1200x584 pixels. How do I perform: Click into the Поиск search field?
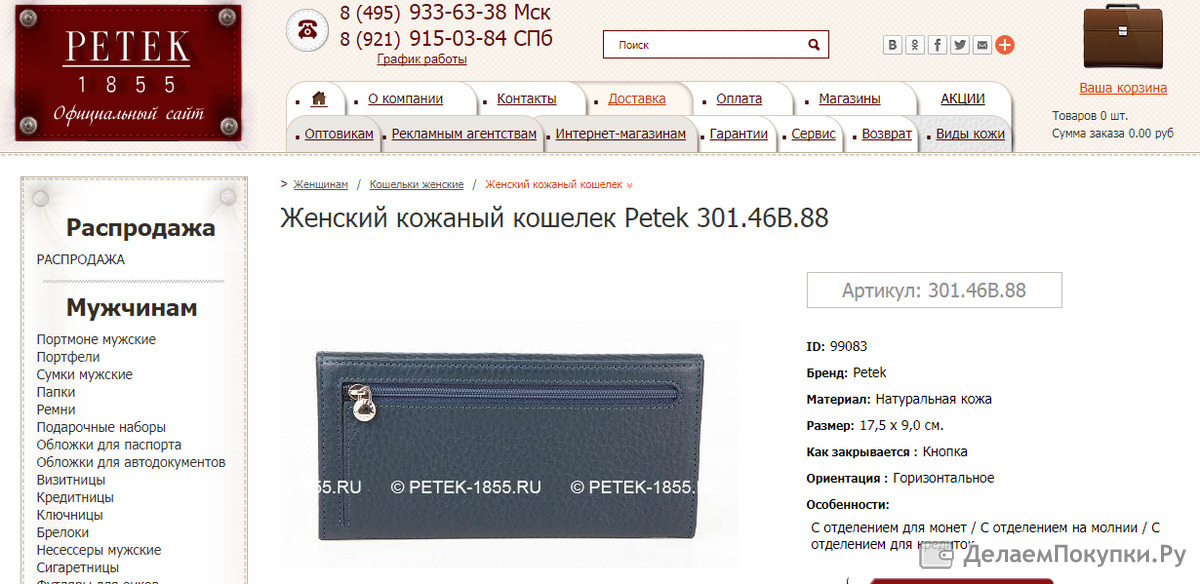705,45
